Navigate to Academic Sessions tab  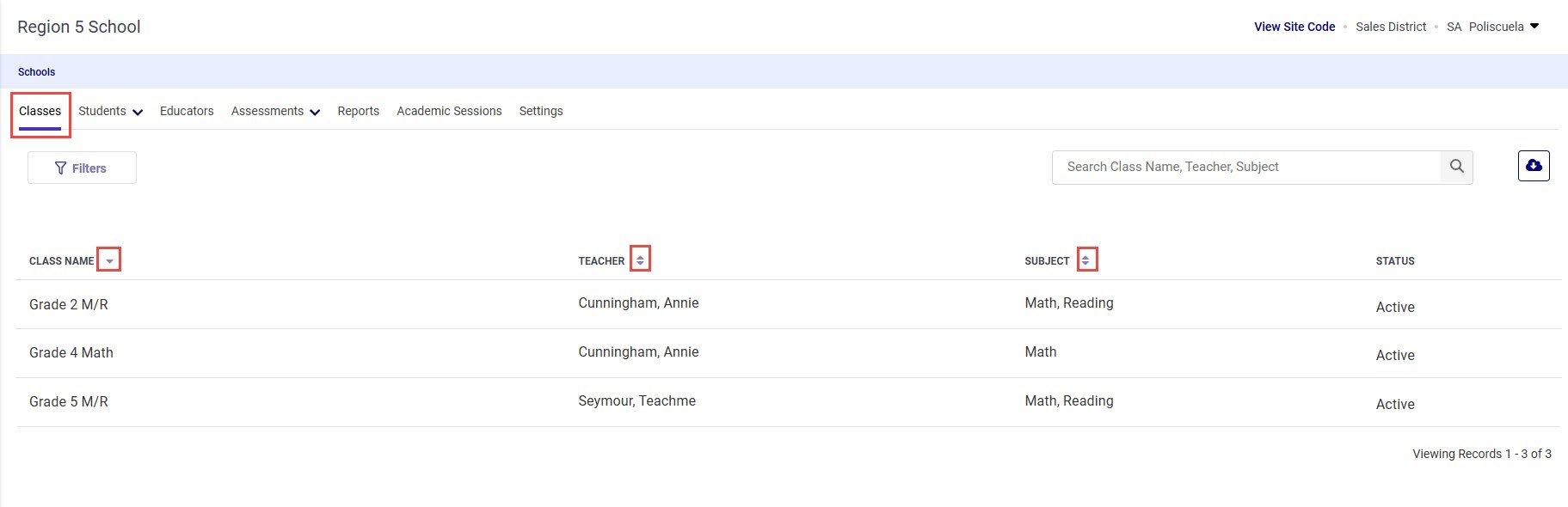click(449, 112)
